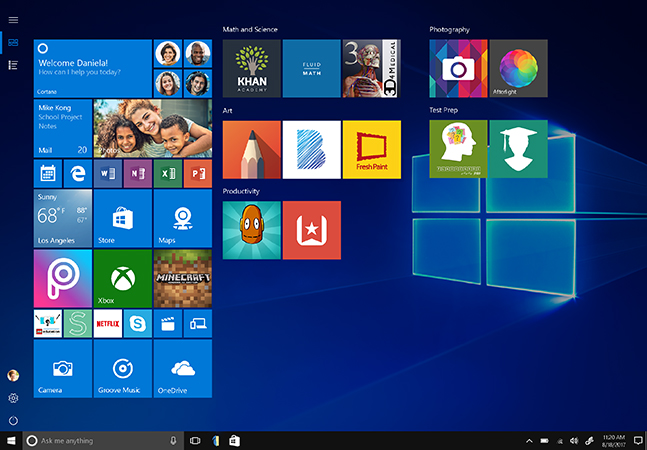Open the user account picture
Image resolution: width=647 pixels, height=450 pixels.
pos(13,375)
